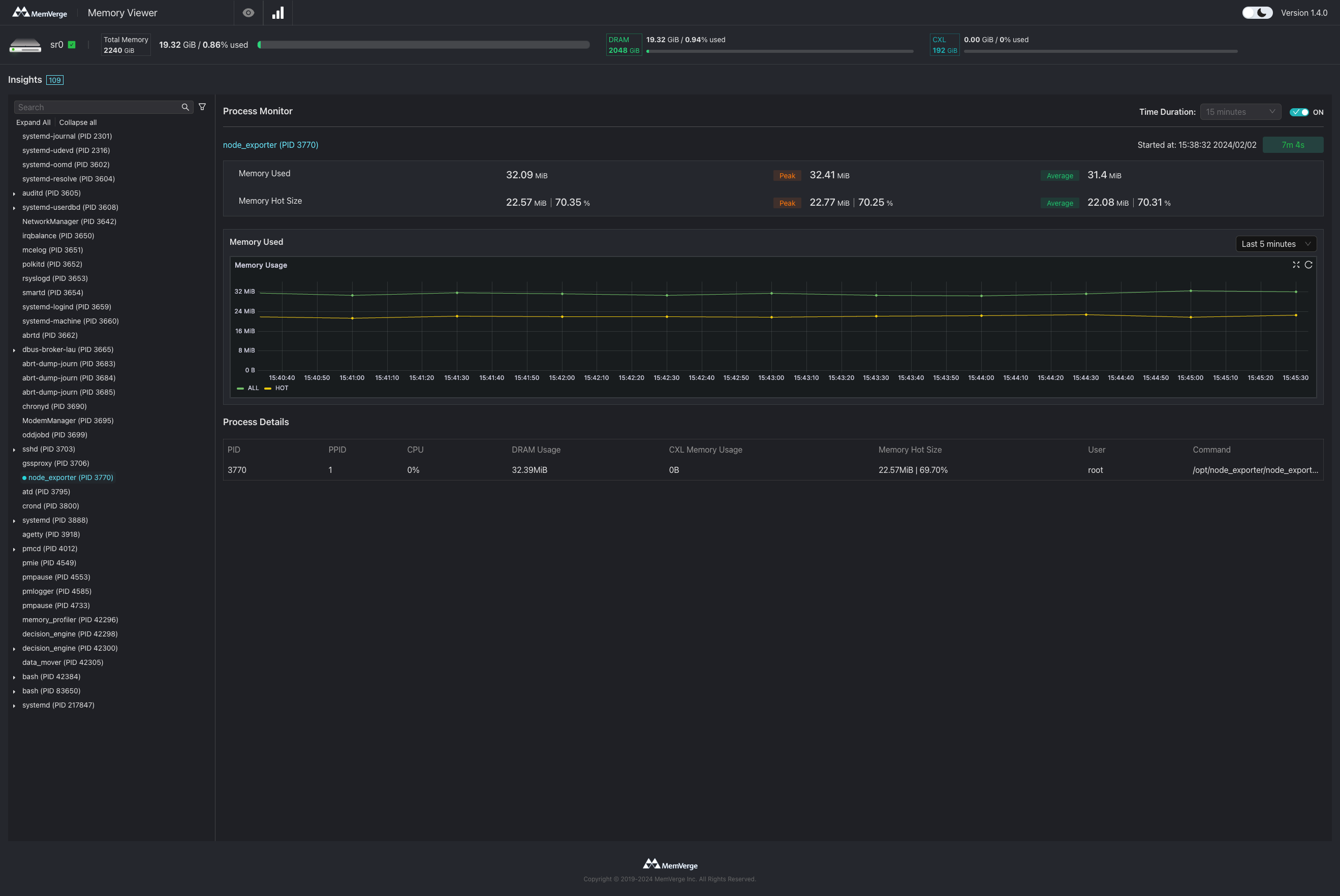Click the green sr0 status check icon
Viewport: 1340px width, 896px height.
[x=72, y=45]
